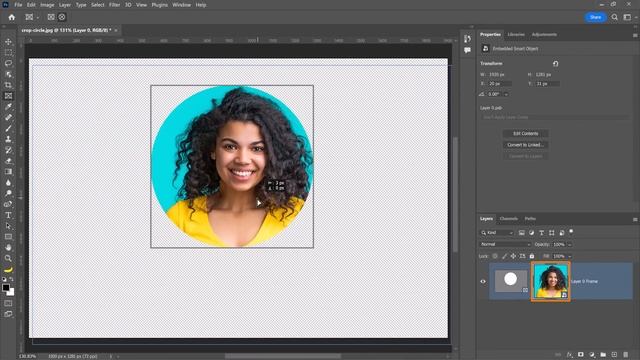Select the frame thumbnail of Layer 0
This screenshot has width=640, height=360.
[x=511, y=281]
